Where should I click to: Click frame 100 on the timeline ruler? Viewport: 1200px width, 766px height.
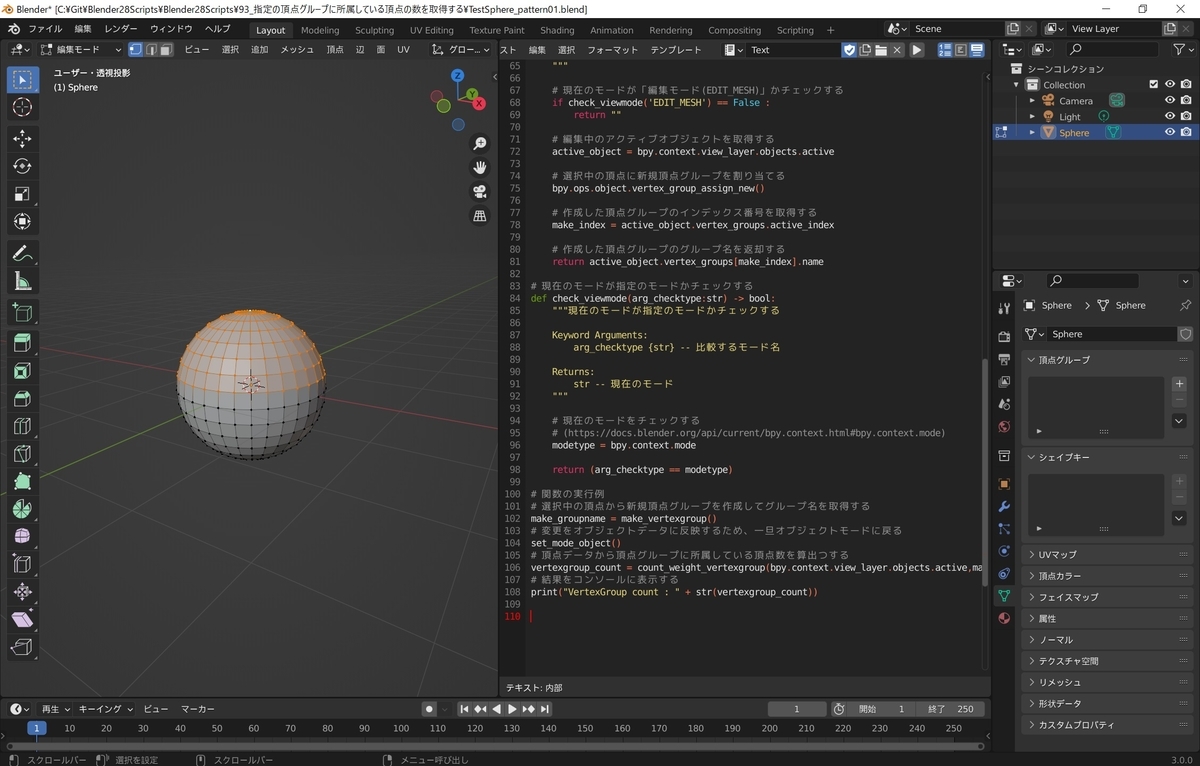[x=401, y=728]
